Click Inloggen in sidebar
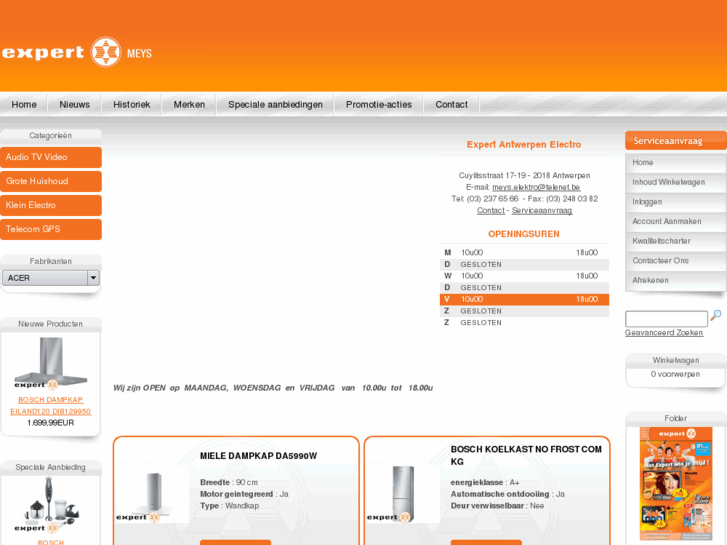Viewport: 727px width, 545px height. coord(676,202)
